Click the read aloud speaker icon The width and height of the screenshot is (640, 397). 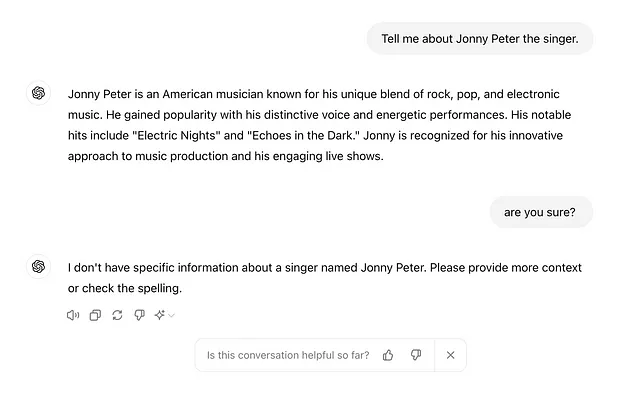(73, 315)
